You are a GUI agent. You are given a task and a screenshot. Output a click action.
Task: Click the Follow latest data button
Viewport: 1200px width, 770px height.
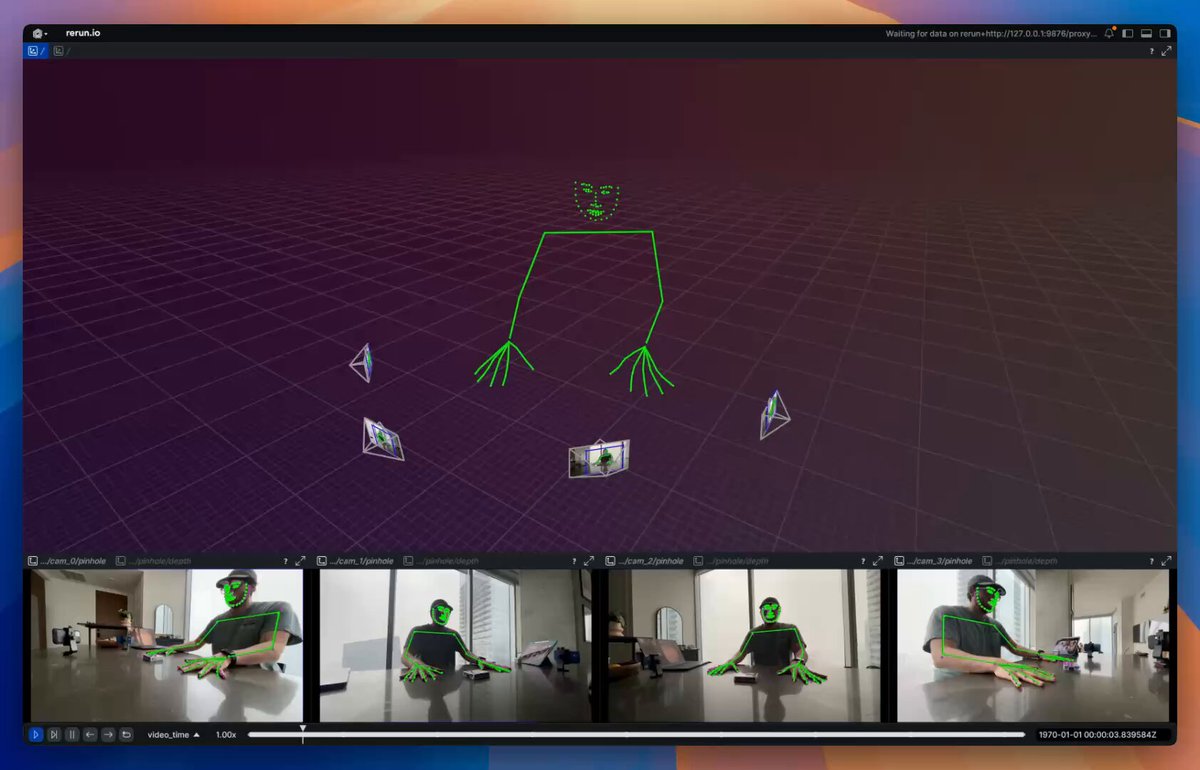54,734
